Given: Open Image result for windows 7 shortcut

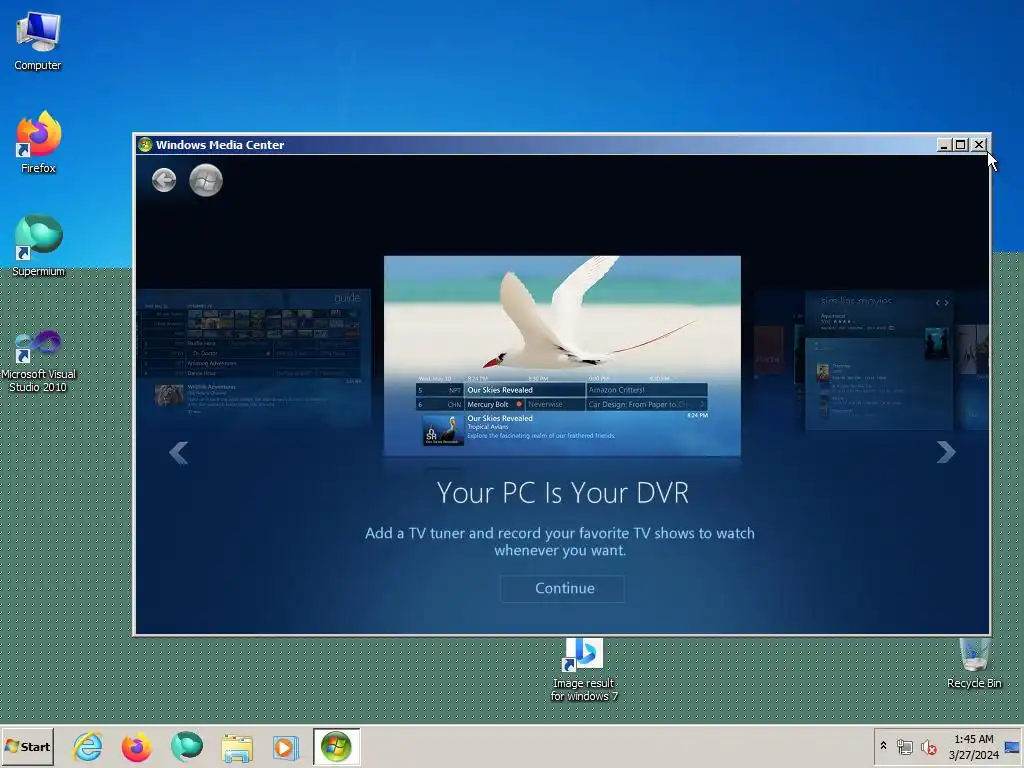Looking at the screenshot, I should click(584, 671).
